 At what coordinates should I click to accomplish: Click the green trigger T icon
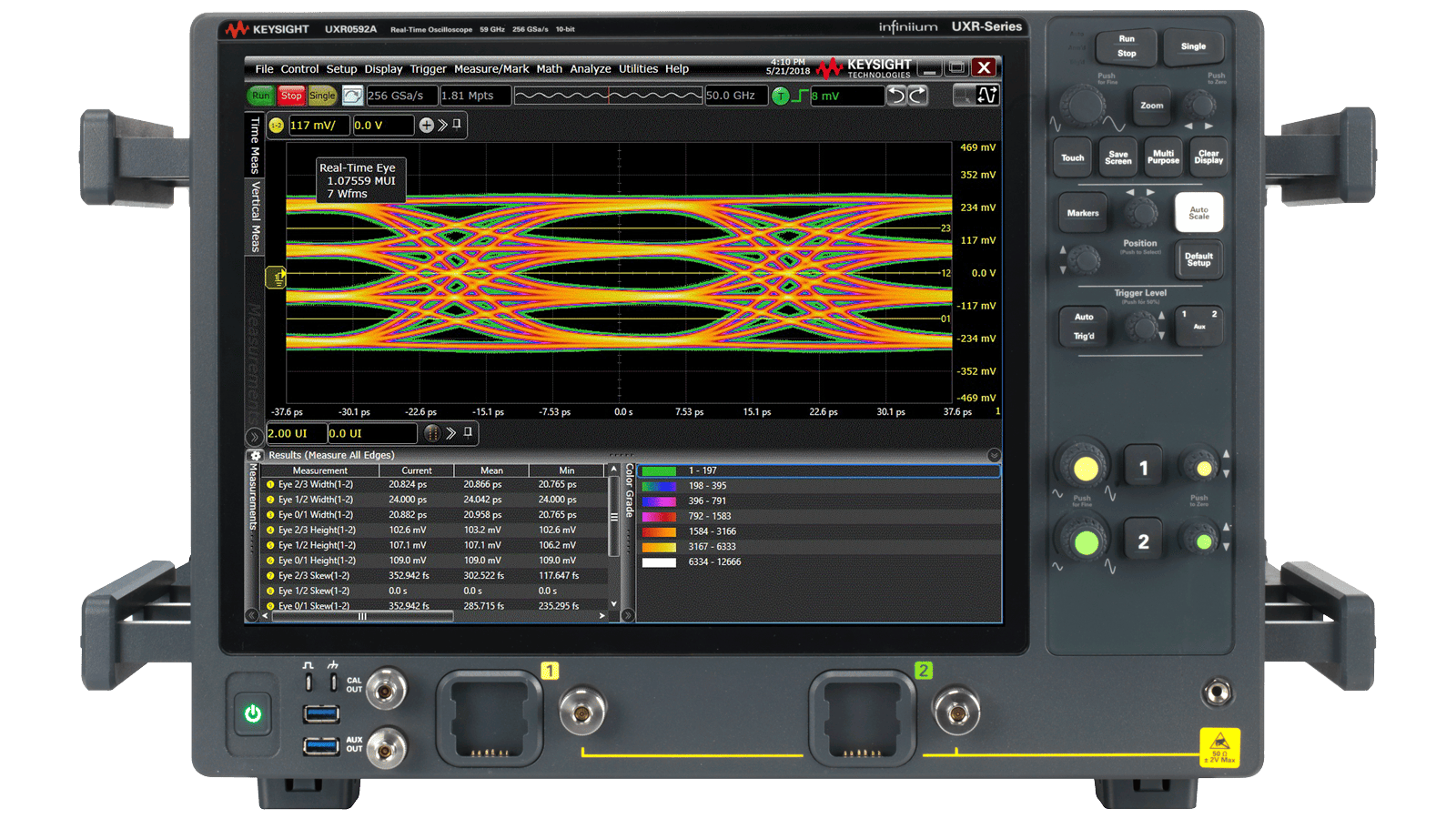click(x=780, y=96)
